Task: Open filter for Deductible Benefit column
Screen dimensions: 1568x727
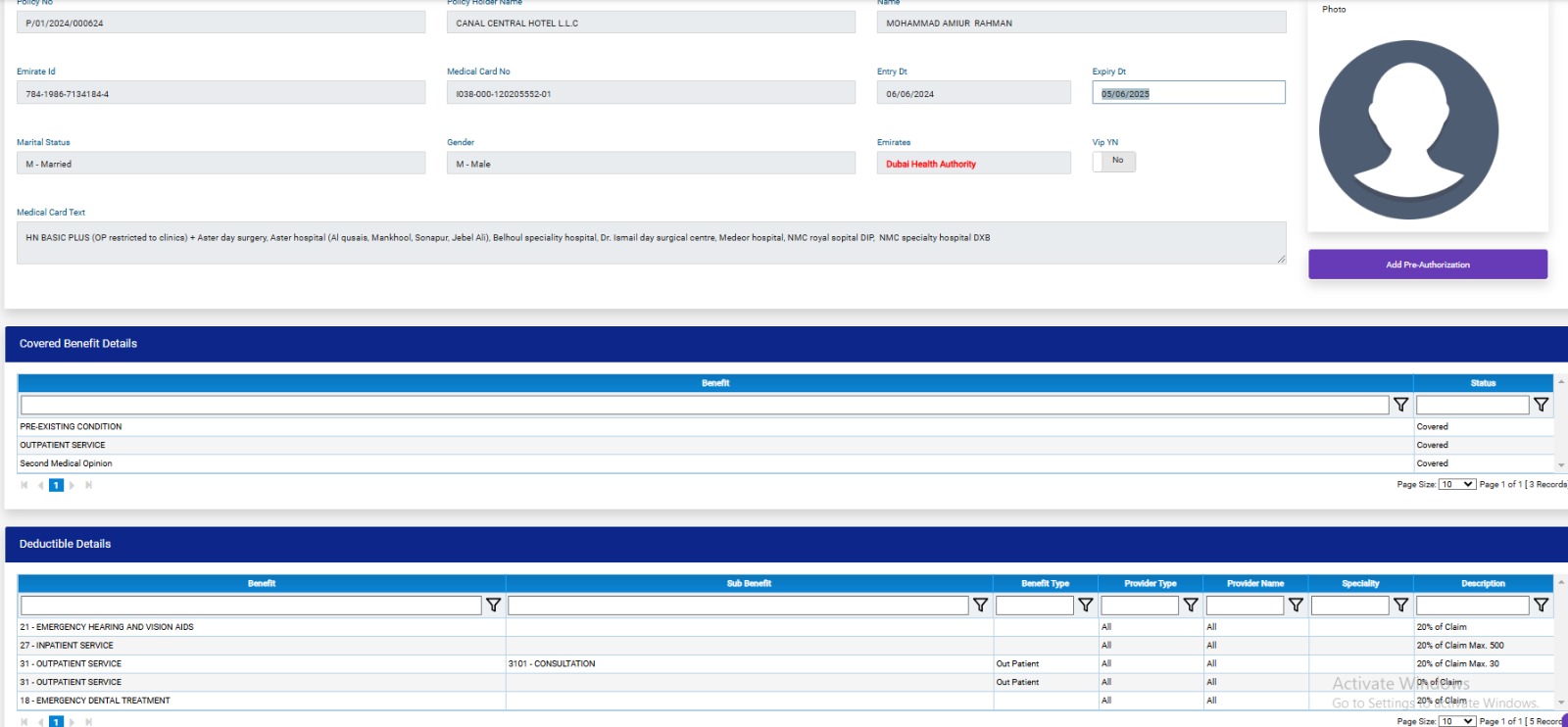Action: tap(493, 606)
